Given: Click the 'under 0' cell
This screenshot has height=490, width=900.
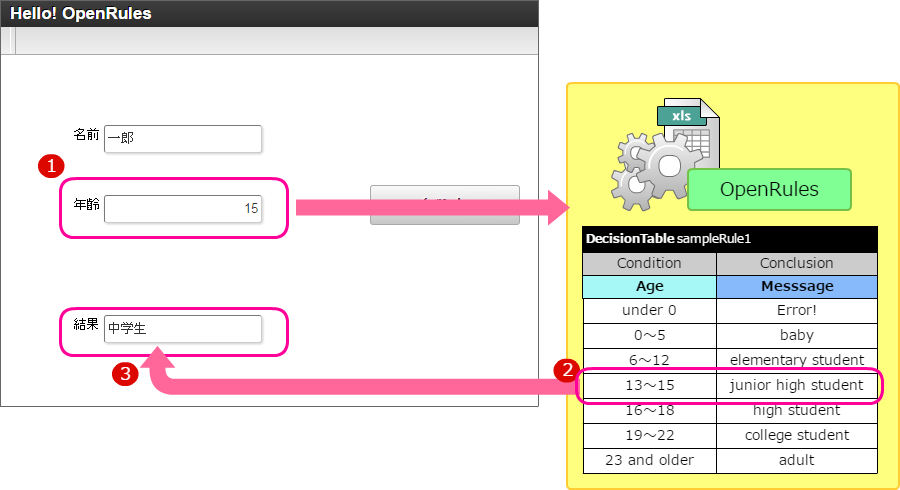Looking at the screenshot, I should coord(649,311).
